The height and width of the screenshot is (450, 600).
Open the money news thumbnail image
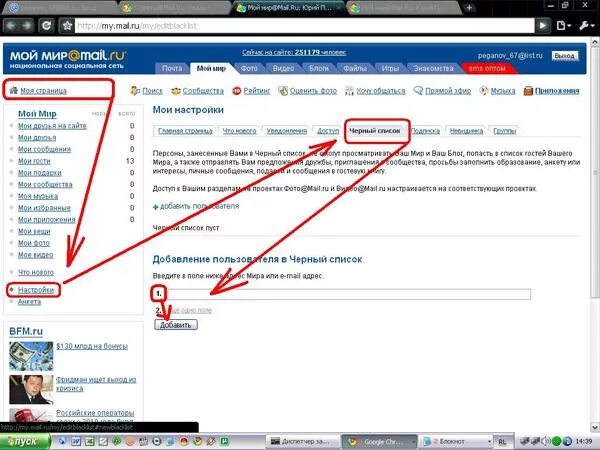coord(31,356)
